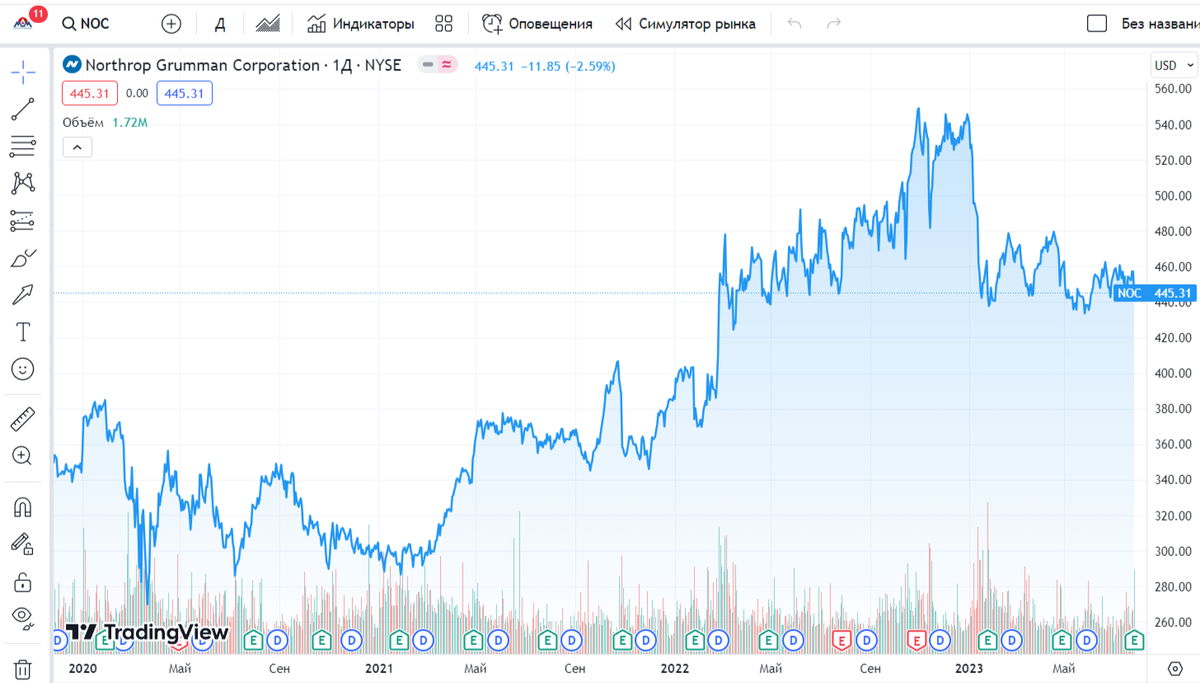
Task: Open indicator templates four-squares icon
Action: [444, 23]
